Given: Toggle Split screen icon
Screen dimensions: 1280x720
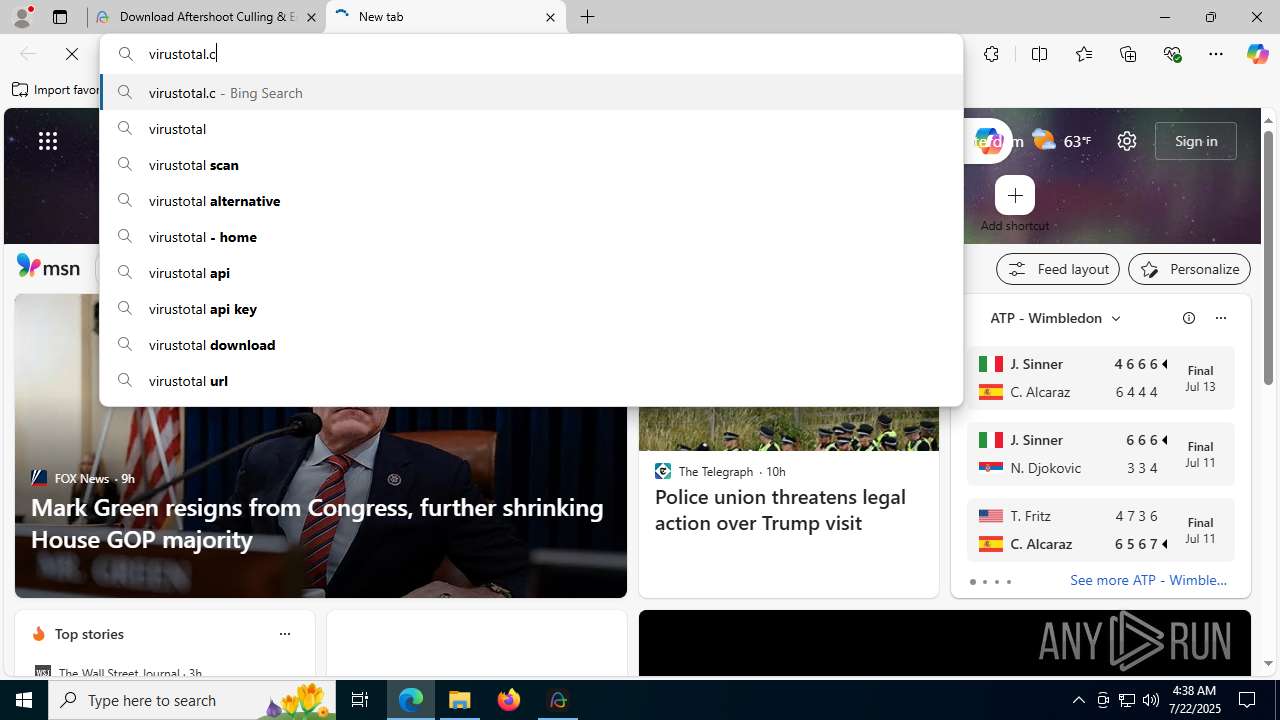Looking at the screenshot, I should point(1039,54).
